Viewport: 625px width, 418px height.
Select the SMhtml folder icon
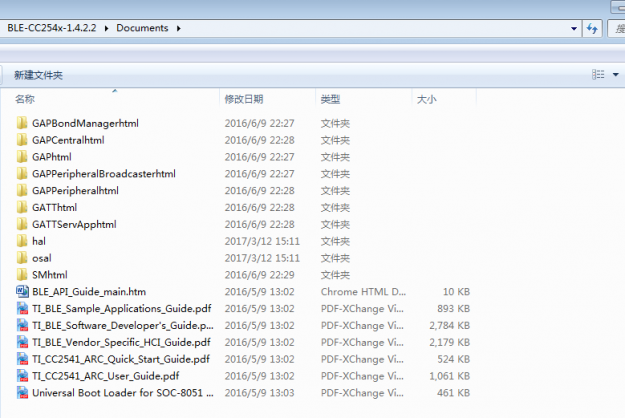[22, 275]
